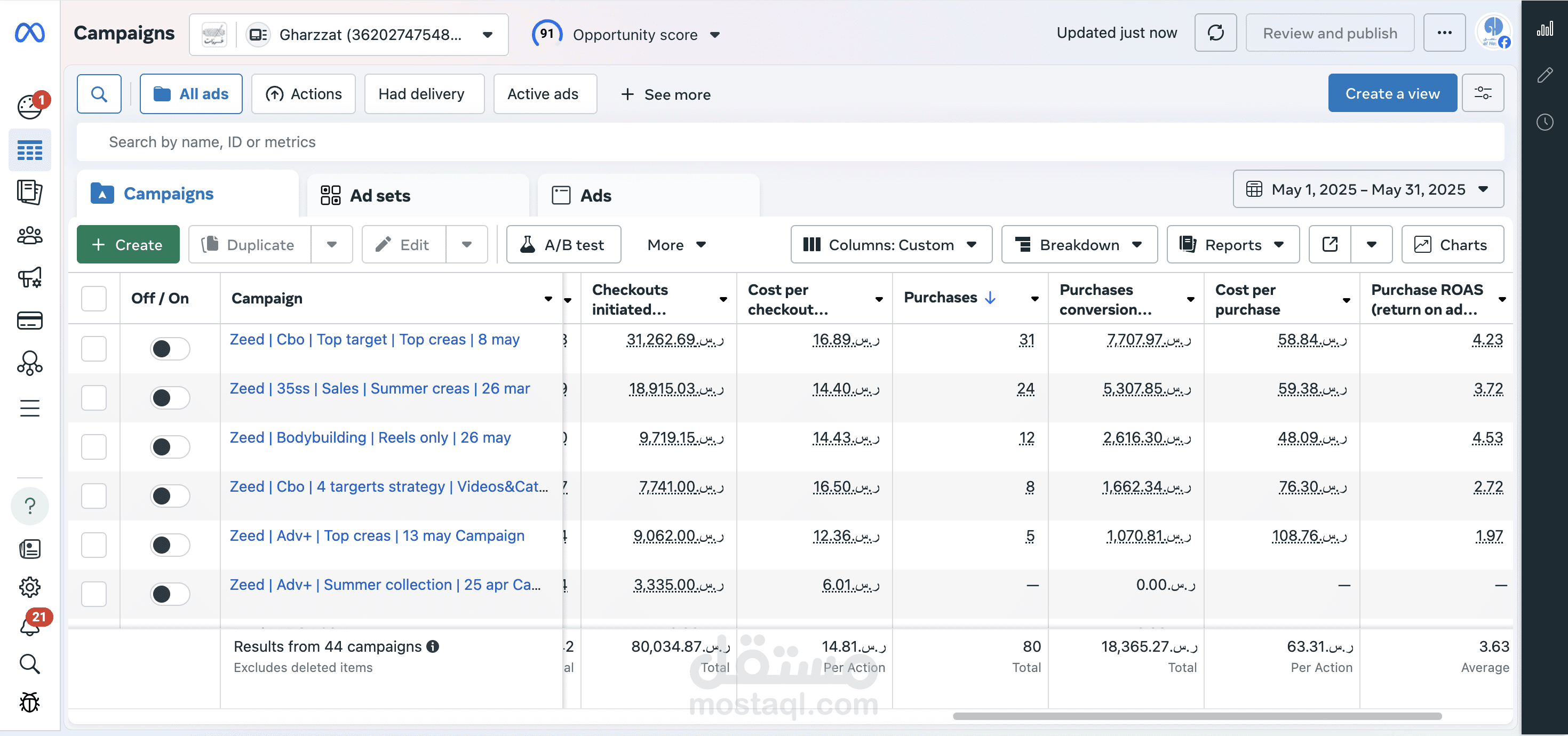This screenshot has height=736, width=1568.
Task: Click the Search by name, ID or metrics field
Action: (x=790, y=142)
